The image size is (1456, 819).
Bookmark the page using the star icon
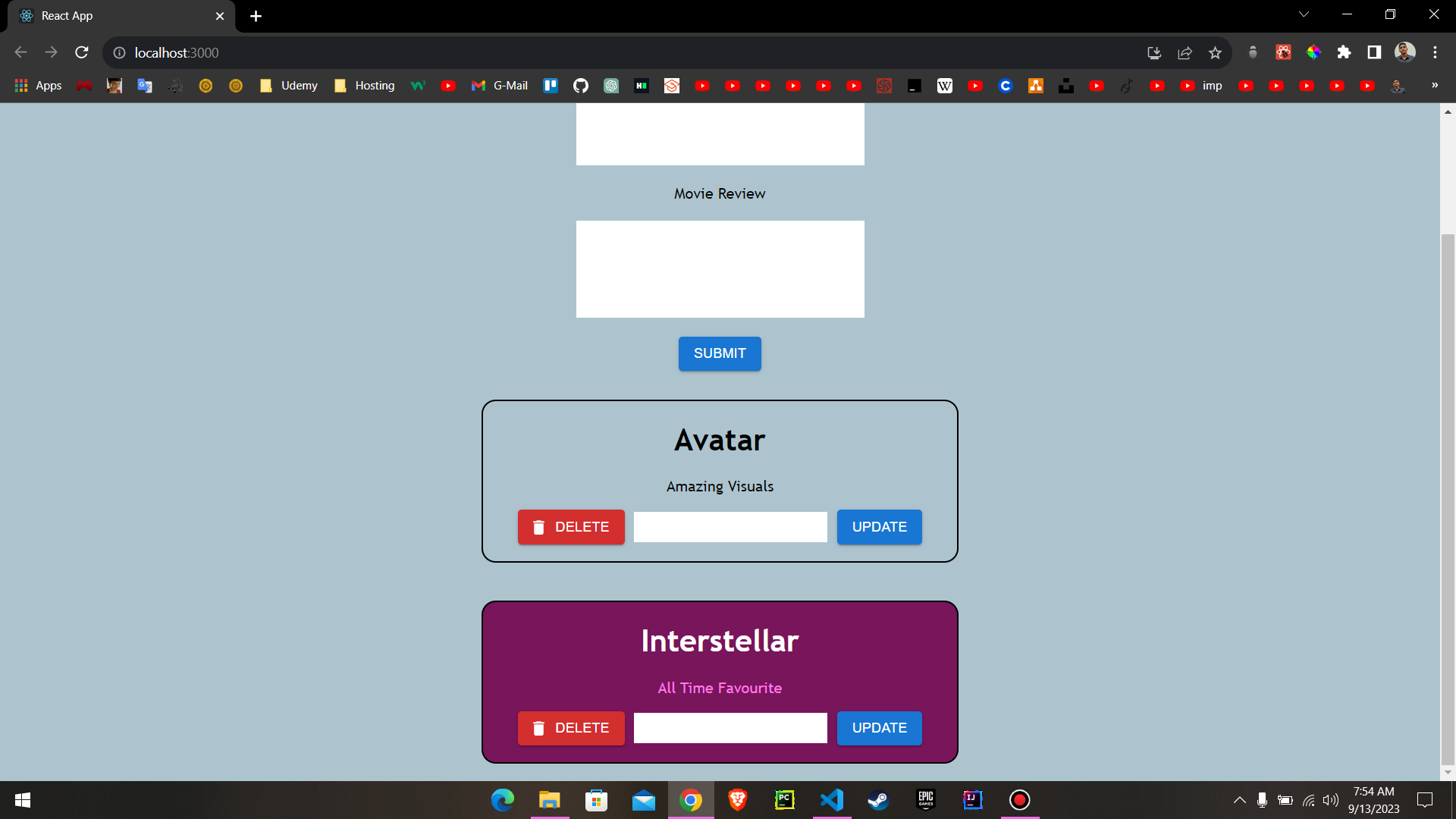1215,52
